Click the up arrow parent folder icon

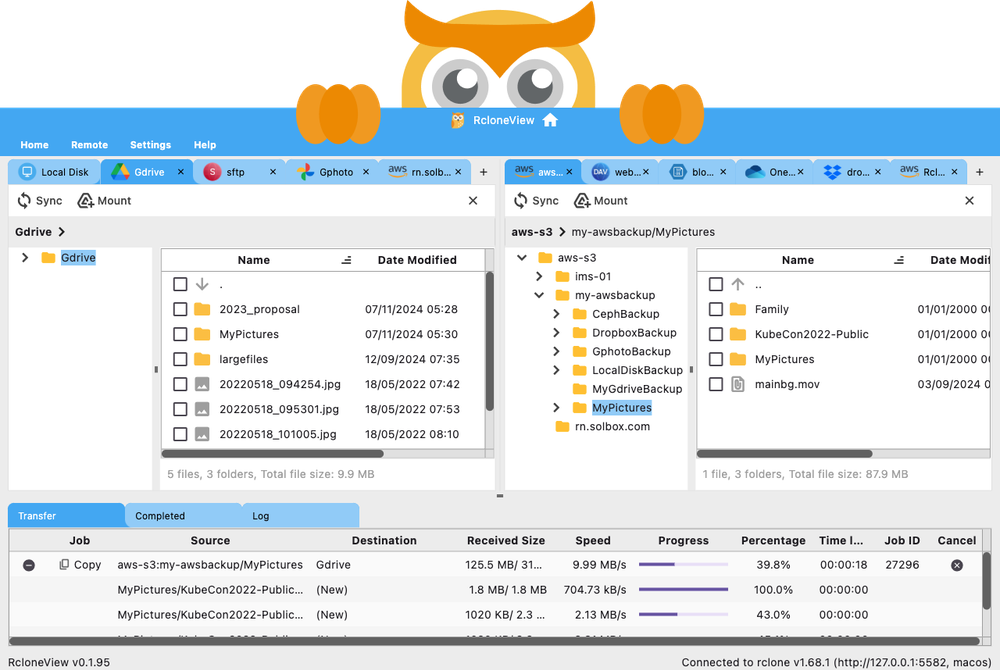738,284
